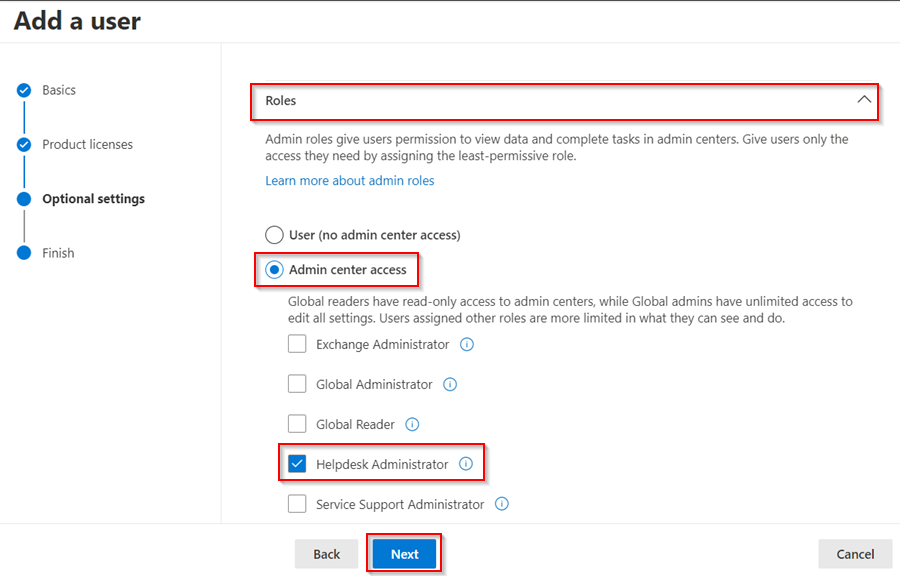This screenshot has width=900, height=576.
Task: Click the Next button
Action: (405, 554)
